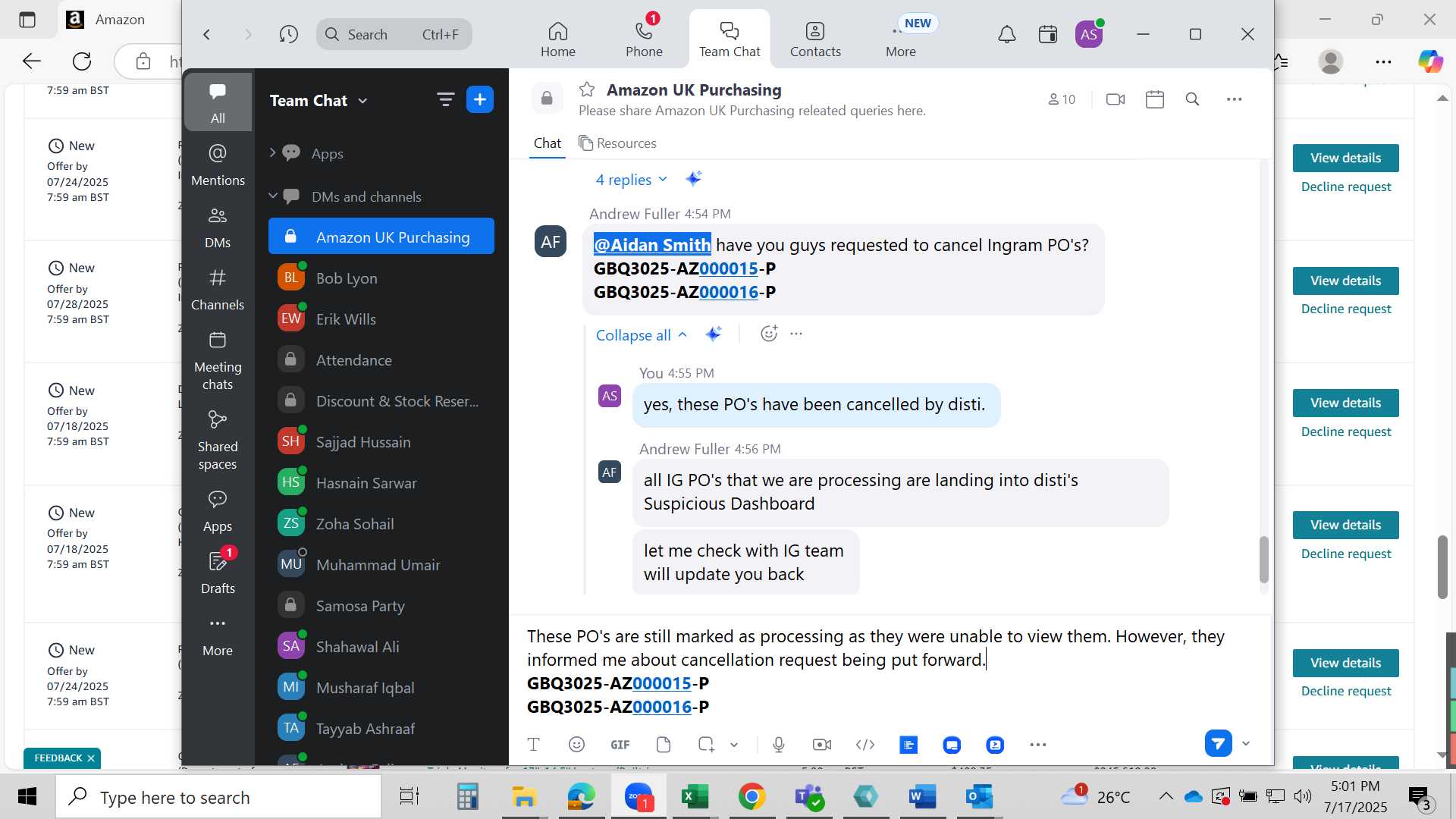The width and height of the screenshot is (1456, 819).
Task: Open the 000016 link in Andrew's message
Action: click(x=729, y=292)
